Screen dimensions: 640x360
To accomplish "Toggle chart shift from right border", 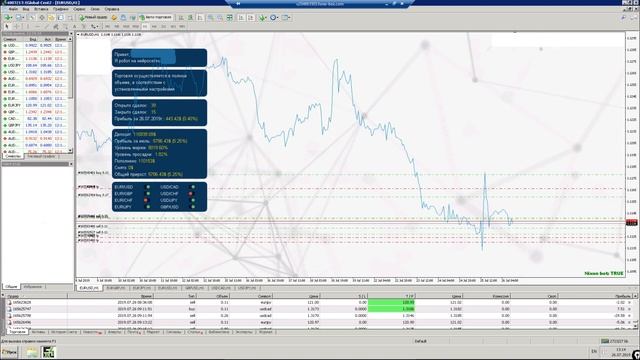I will pyautogui.click(x=251, y=18).
